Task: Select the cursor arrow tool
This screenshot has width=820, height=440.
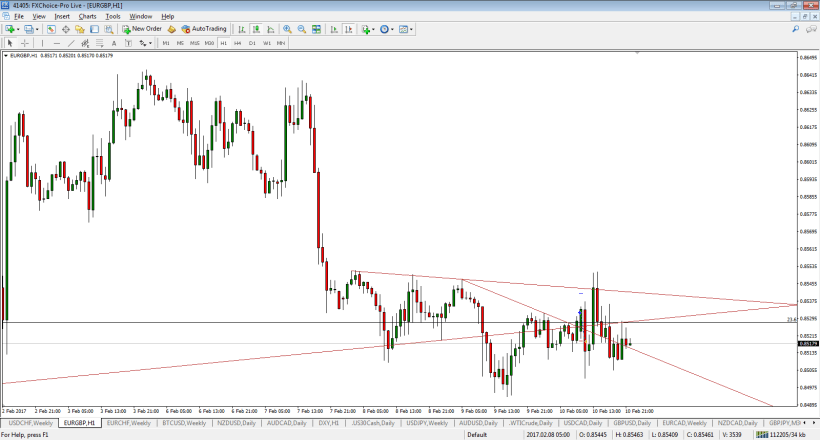Action: (10, 43)
